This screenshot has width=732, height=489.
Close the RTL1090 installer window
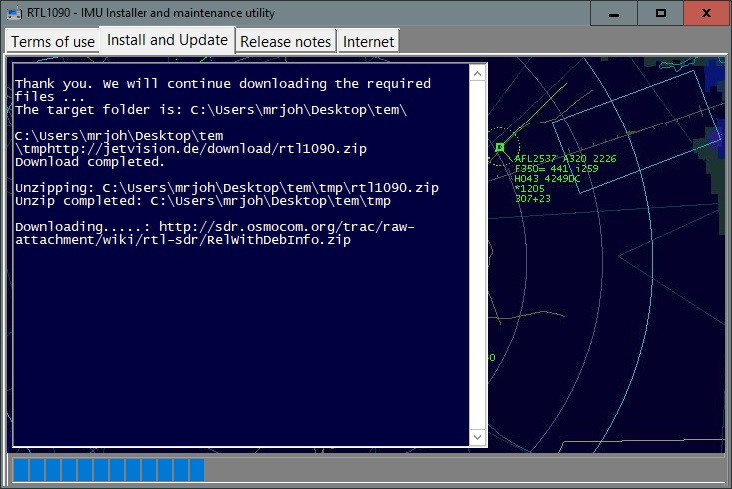[707, 13]
